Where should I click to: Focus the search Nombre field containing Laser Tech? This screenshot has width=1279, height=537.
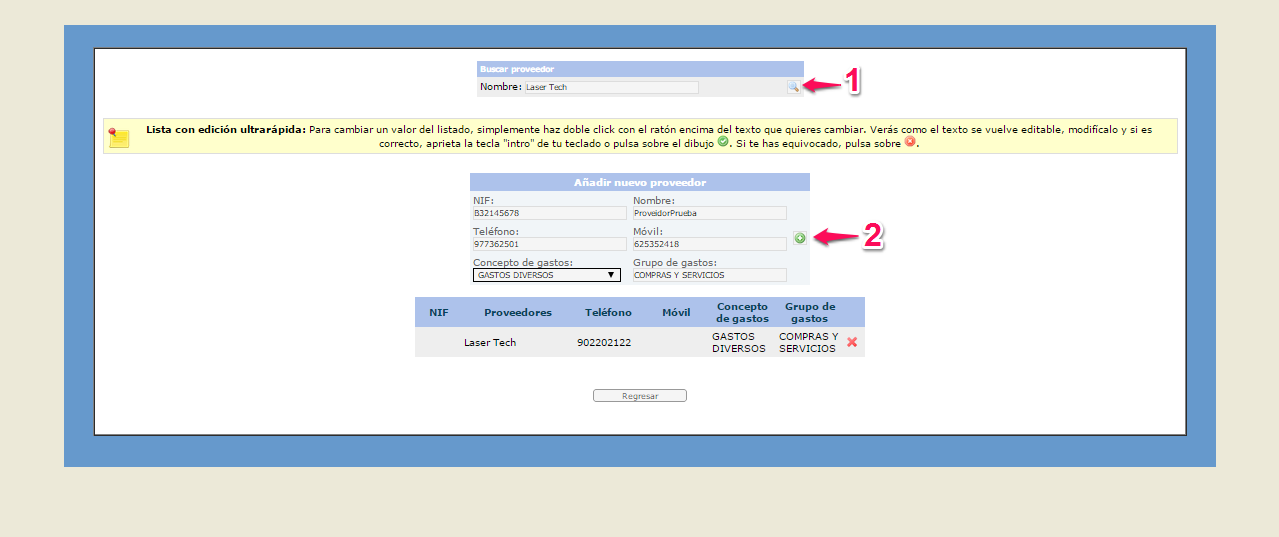tap(611, 88)
